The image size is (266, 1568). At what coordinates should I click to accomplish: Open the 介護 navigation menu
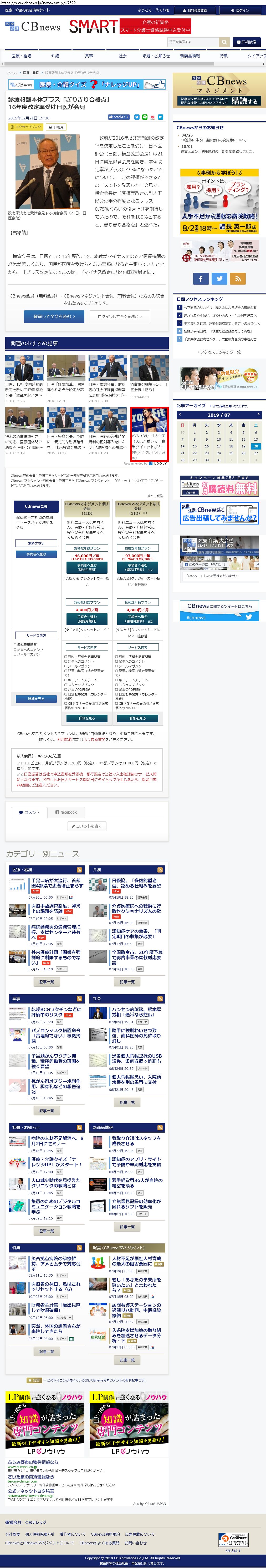[x=55, y=56]
